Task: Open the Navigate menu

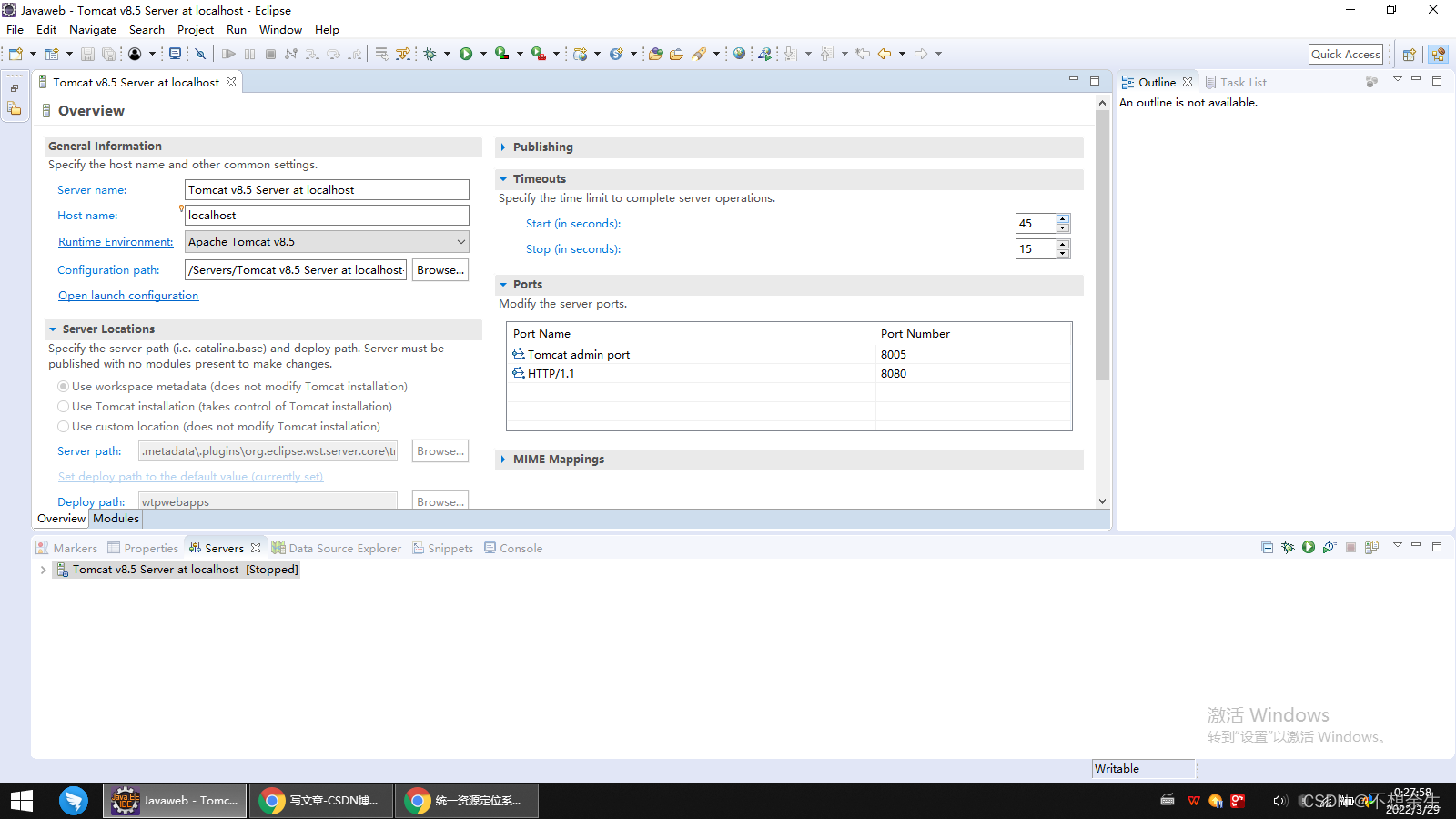Action: click(93, 30)
